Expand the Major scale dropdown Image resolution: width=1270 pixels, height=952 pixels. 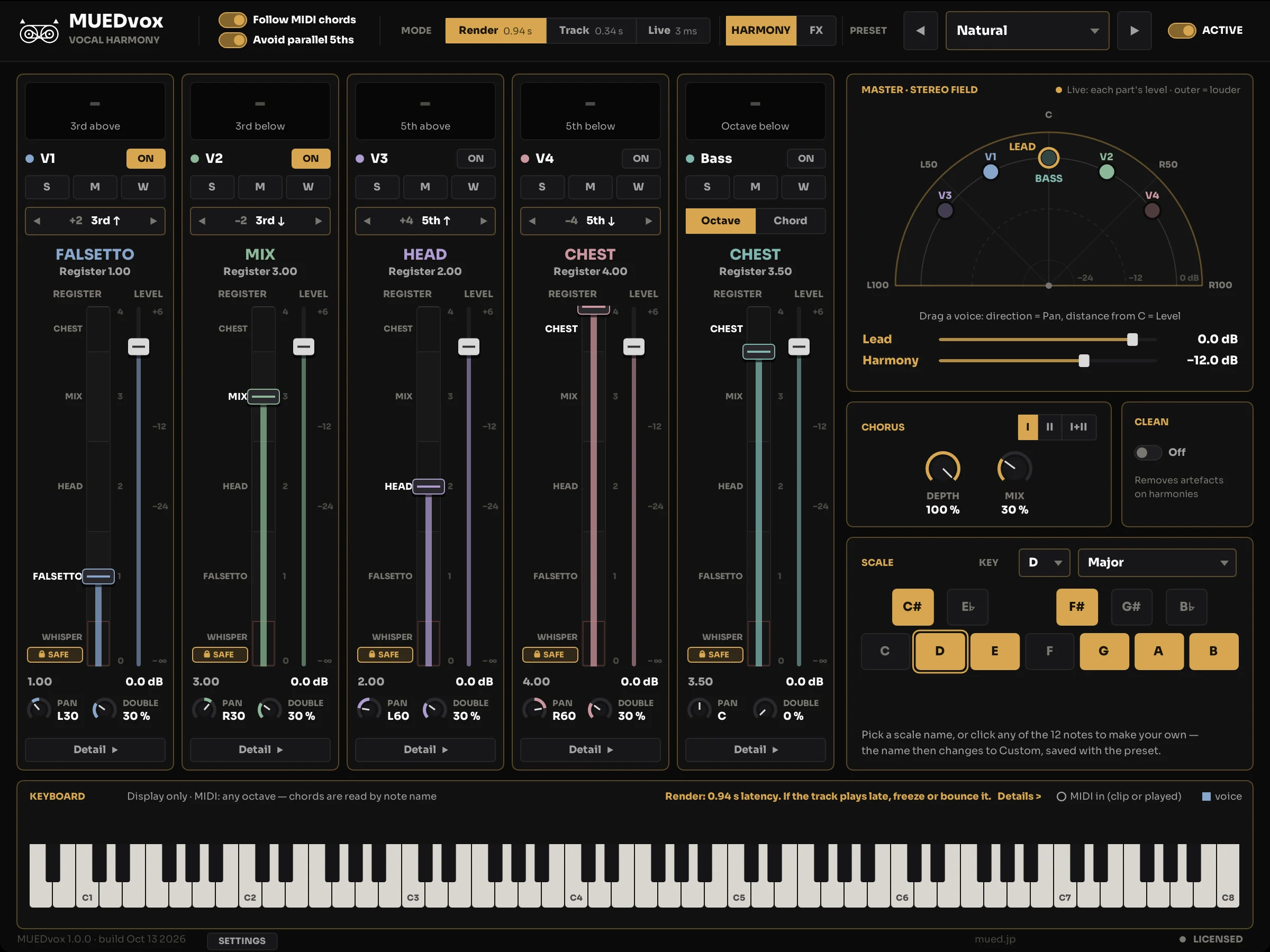(1157, 562)
